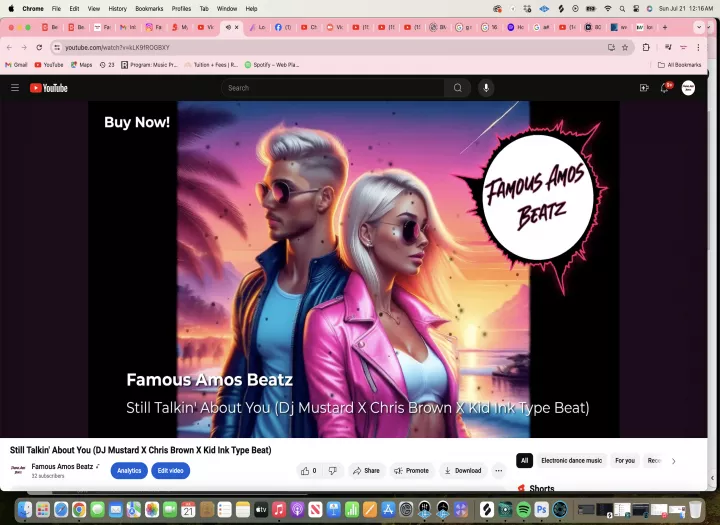Open the File menu

click(x=56, y=8)
